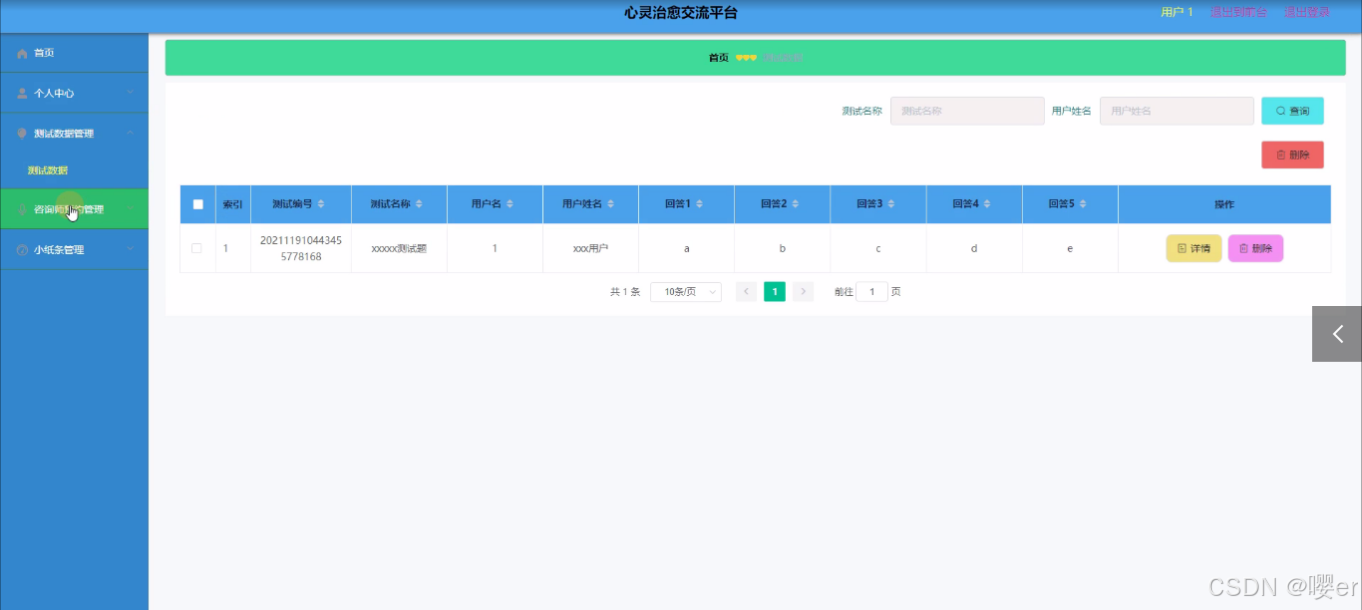Focus the 用户姓名 search input field
Viewport: 1362px width, 610px height.
pyautogui.click(x=1177, y=111)
